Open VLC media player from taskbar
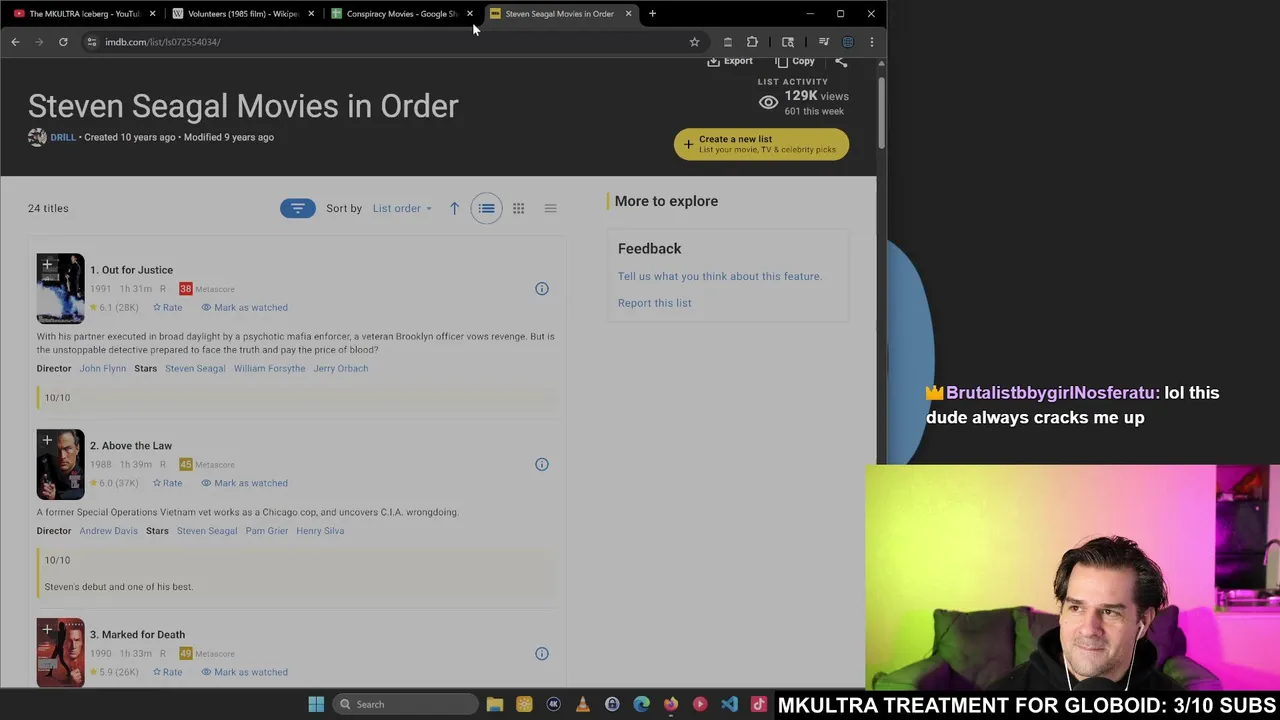This screenshot has width=1280, height=720. pyautogui.click(x=583, y=704)
